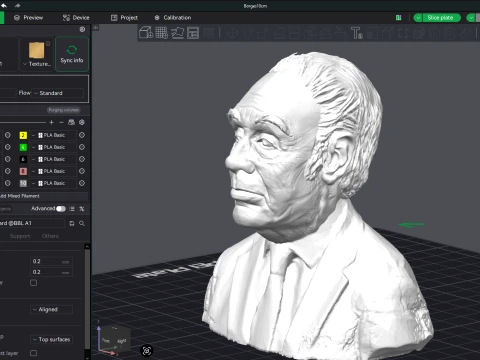Open PLA Basic dropdown for filament 4
The image size is (480, 360).
53,147
